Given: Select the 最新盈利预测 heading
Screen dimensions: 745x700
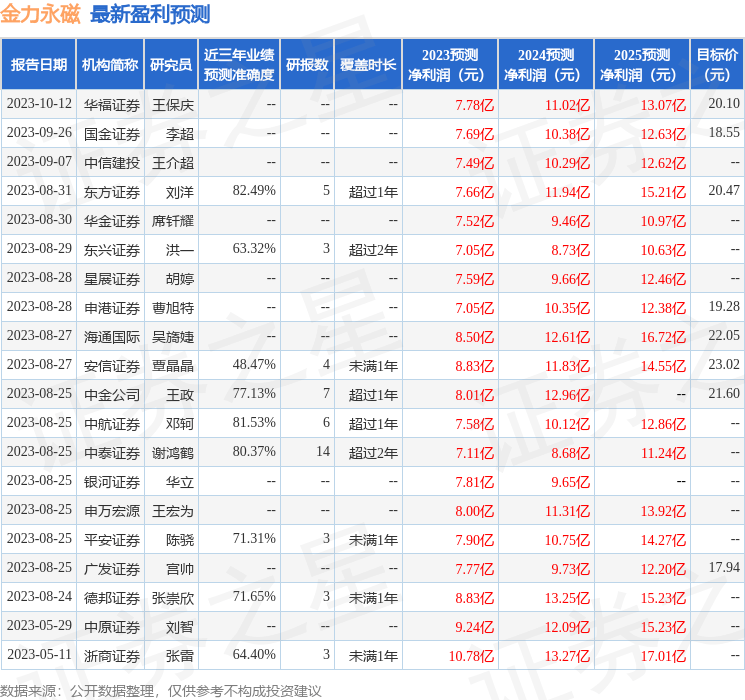Looking at the screenshot, I should click(x=150, y=14).
